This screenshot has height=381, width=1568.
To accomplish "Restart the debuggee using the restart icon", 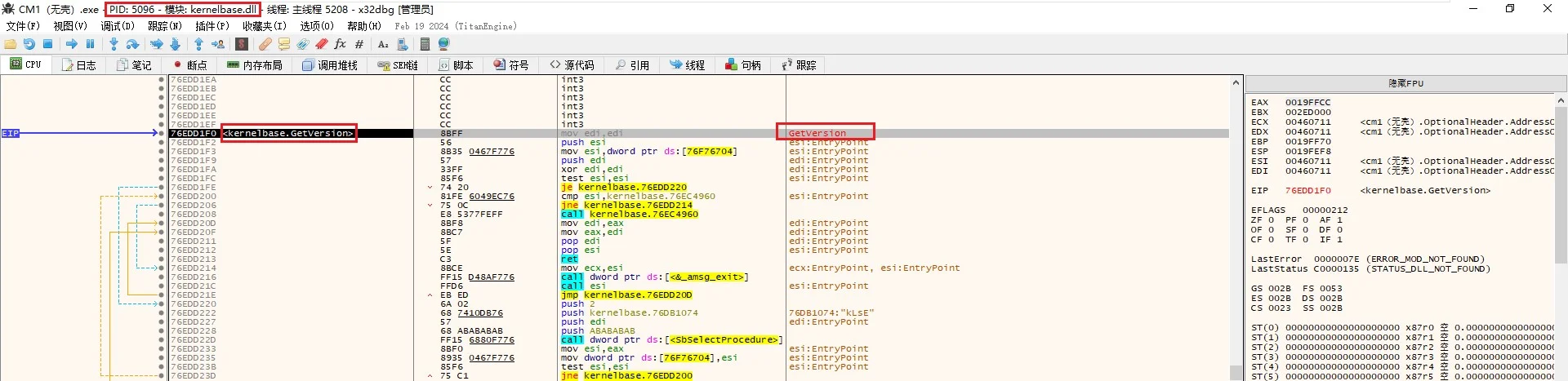I will point(29,44).
